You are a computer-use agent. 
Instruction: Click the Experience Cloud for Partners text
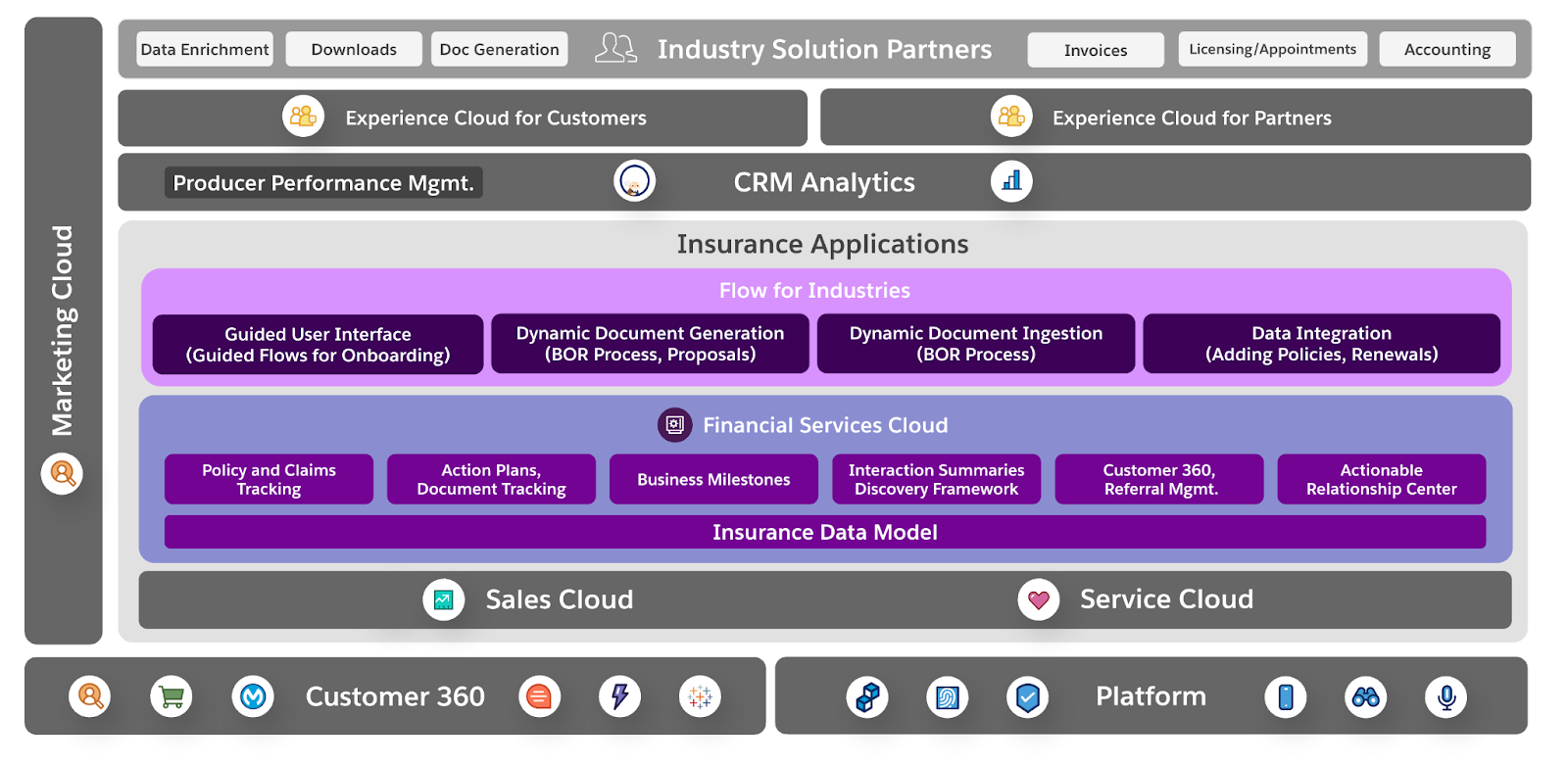click(x=1192, y=118)
